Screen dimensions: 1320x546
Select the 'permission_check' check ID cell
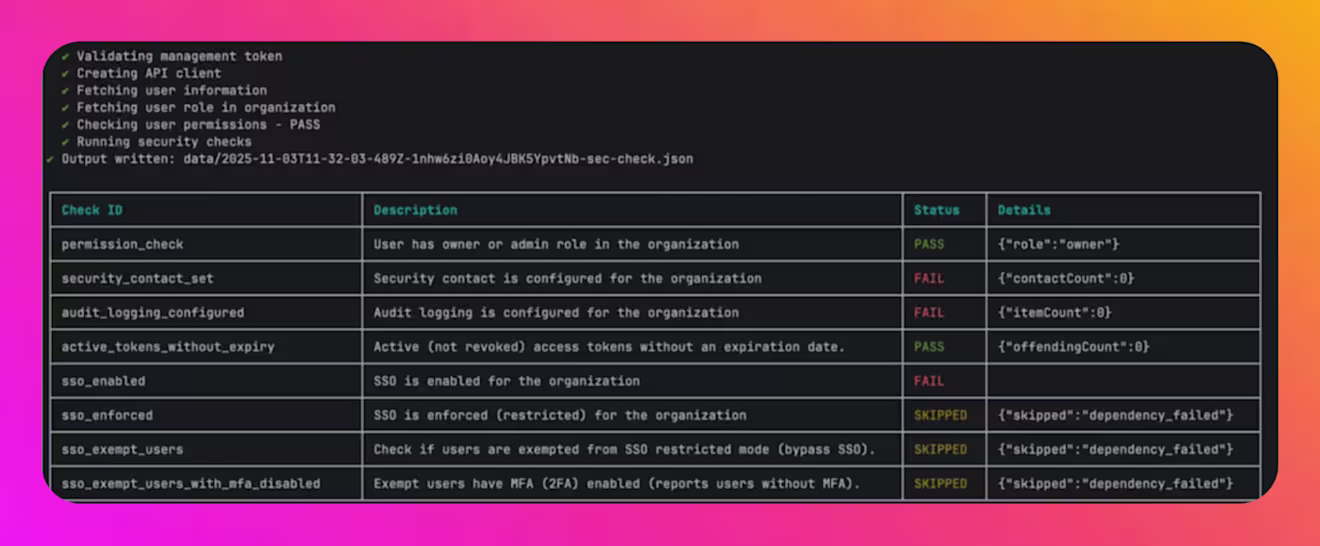click(206, 244)
